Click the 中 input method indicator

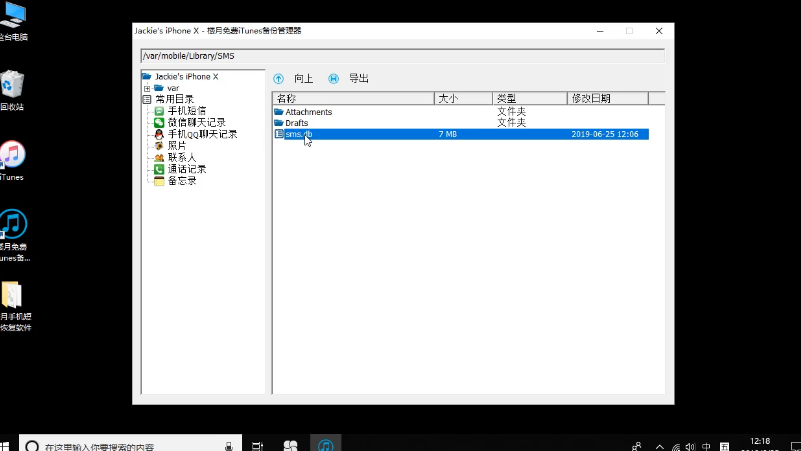pyautogui.click(x=706, y=447)
